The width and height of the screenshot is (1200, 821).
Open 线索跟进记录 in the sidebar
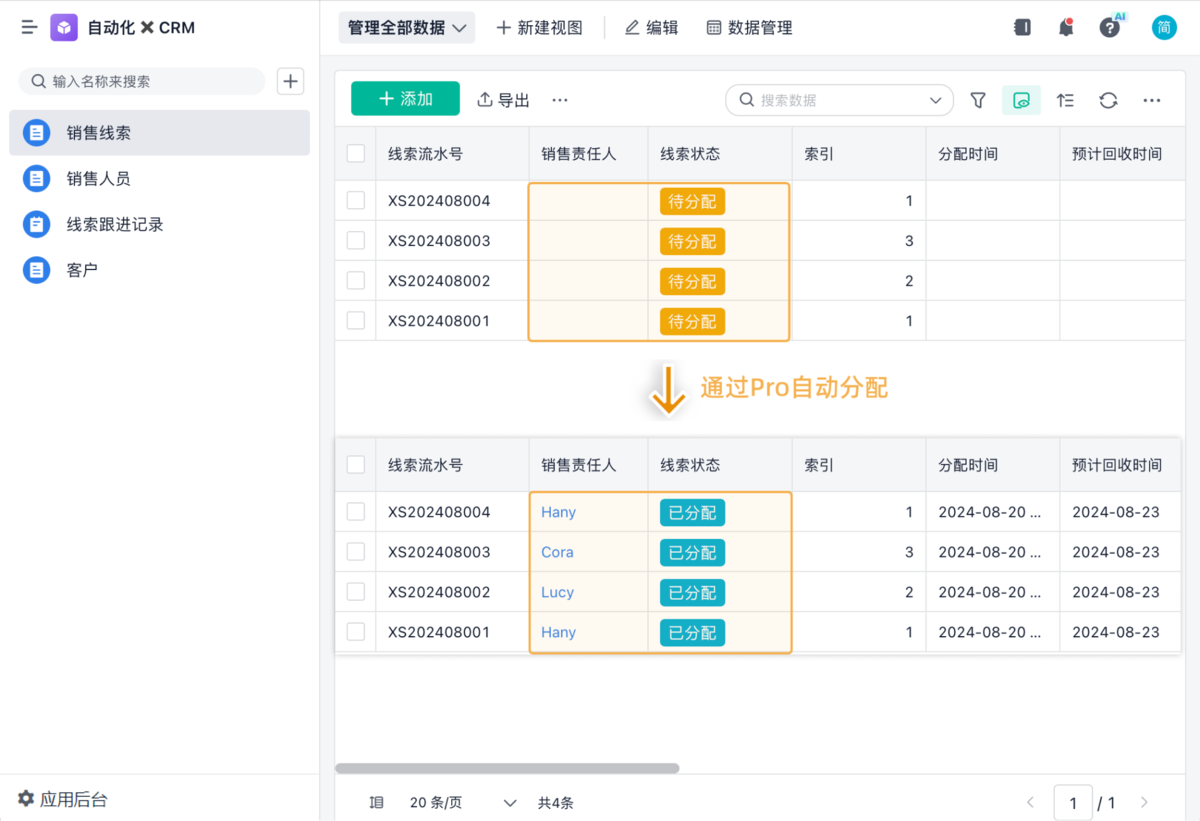pyautogui.click(x=115, y=225)
